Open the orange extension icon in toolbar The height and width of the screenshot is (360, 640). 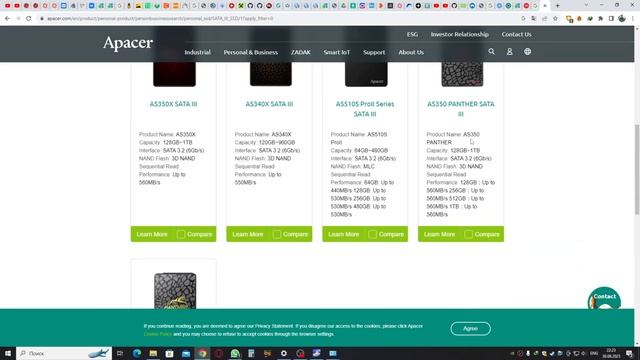pos(579,18)
